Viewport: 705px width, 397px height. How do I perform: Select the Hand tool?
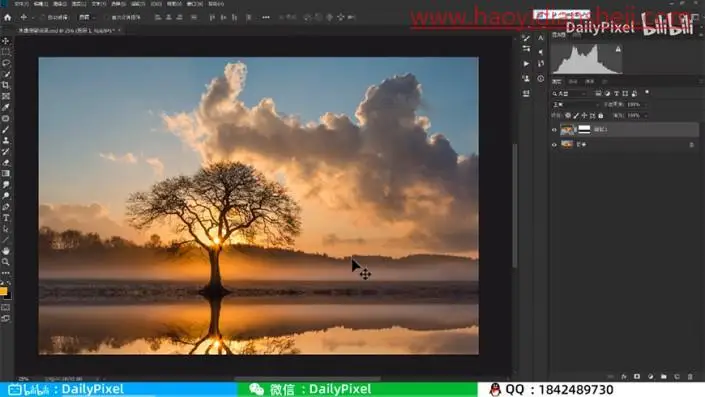pos(6,251)
